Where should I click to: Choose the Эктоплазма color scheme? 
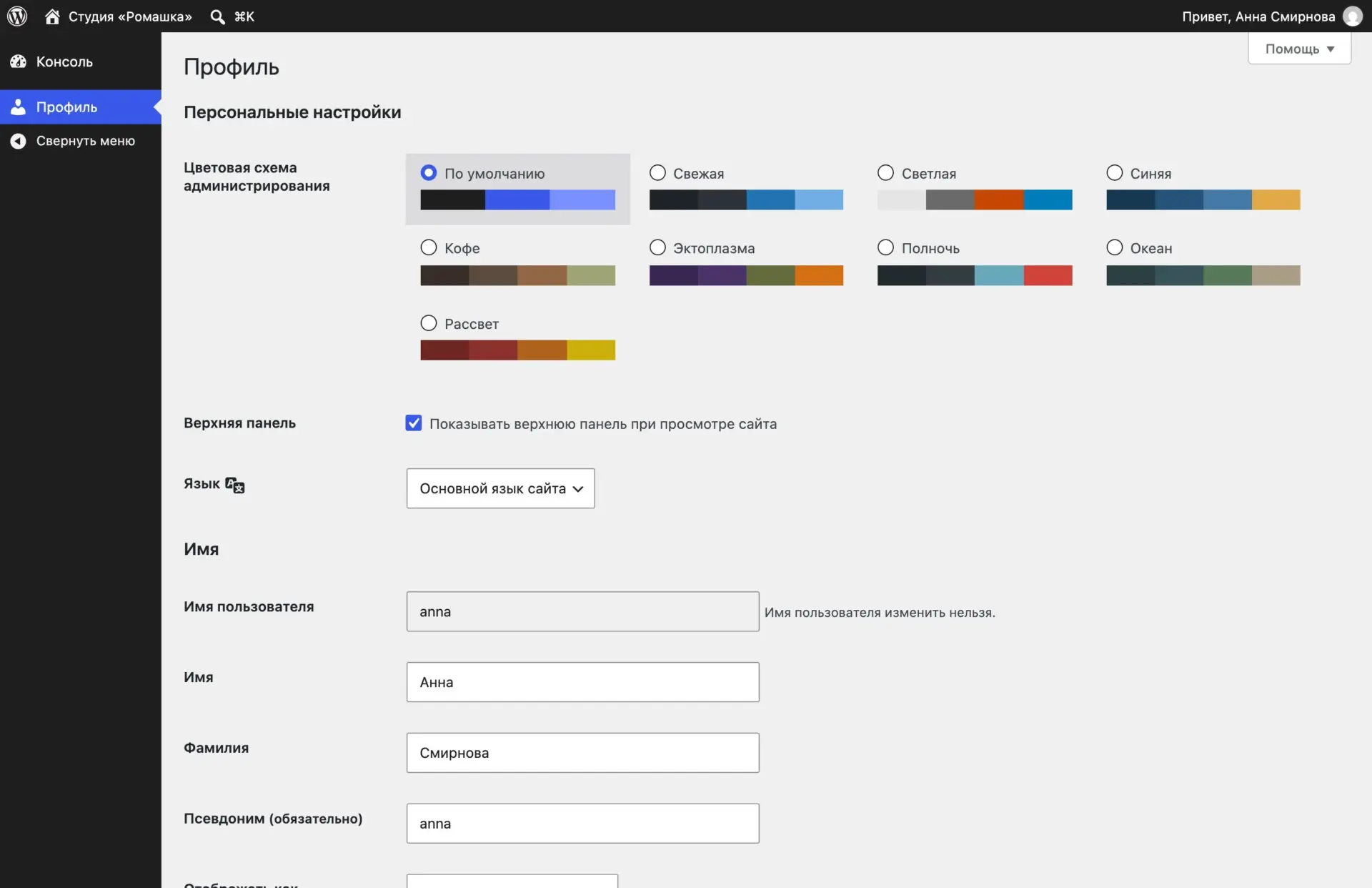tap(657, 247)
